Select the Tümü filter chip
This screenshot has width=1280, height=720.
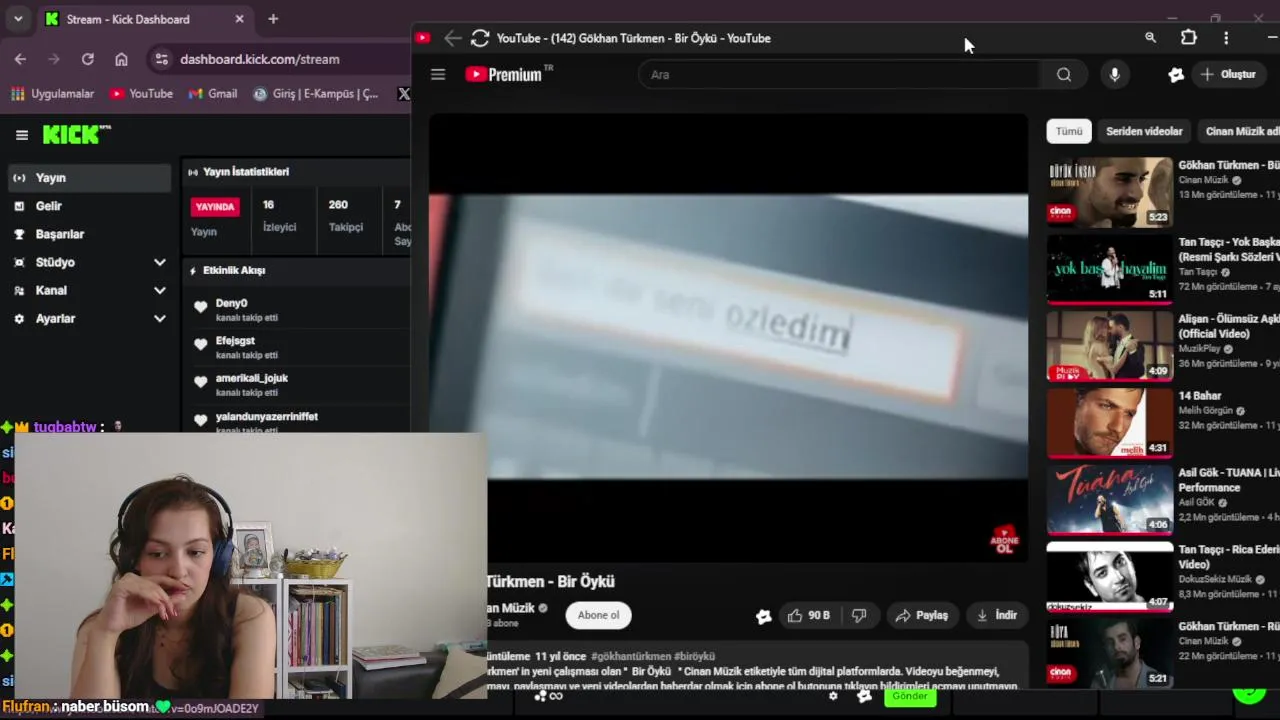[x=1069, y=131]
